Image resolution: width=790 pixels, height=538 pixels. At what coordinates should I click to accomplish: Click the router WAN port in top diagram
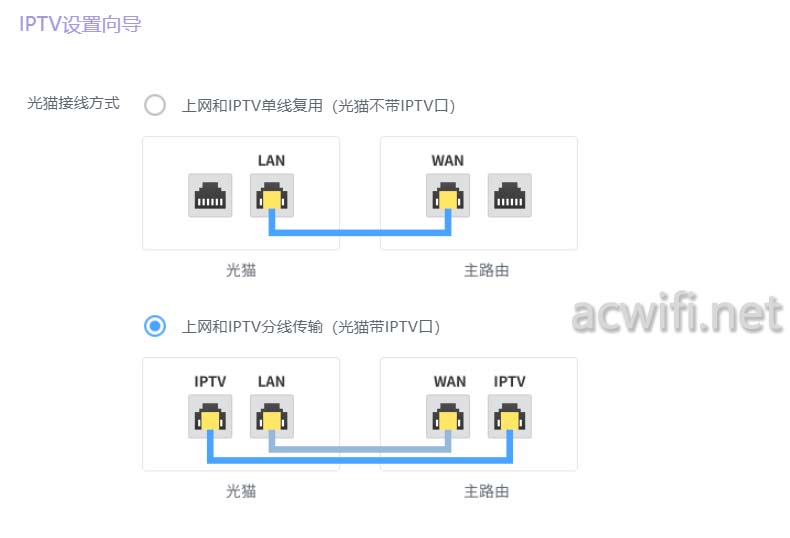(x=448, y=195)
